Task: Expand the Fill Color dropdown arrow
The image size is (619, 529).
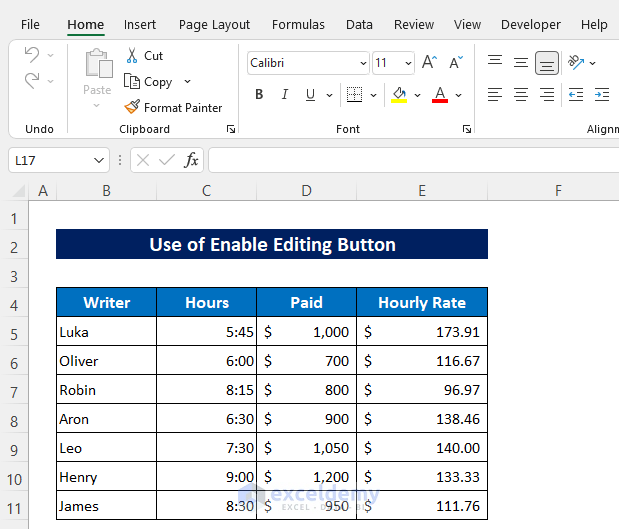Action: (418, 95)
